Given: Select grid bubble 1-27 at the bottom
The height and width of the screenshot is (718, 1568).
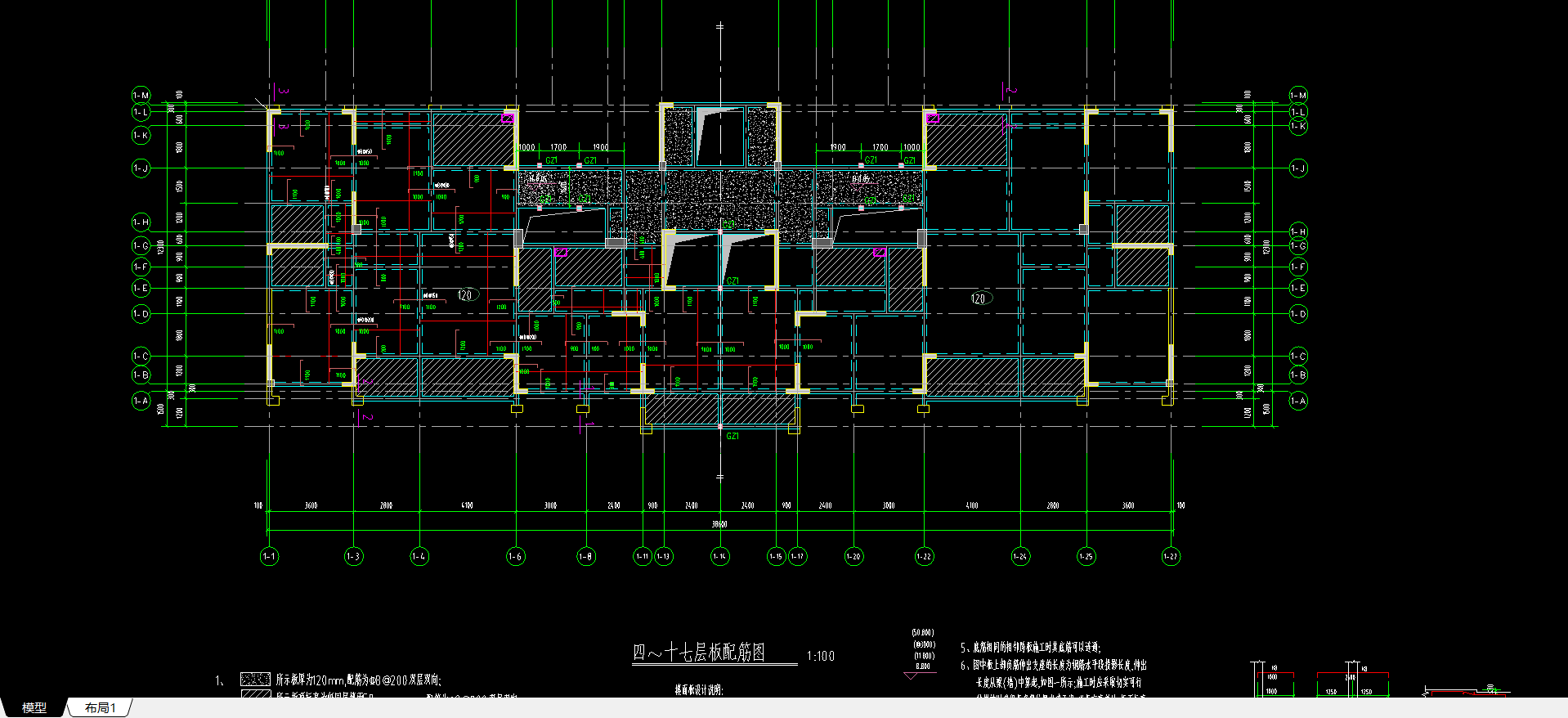Looking at the screenshot, I should pos(1171,557).
